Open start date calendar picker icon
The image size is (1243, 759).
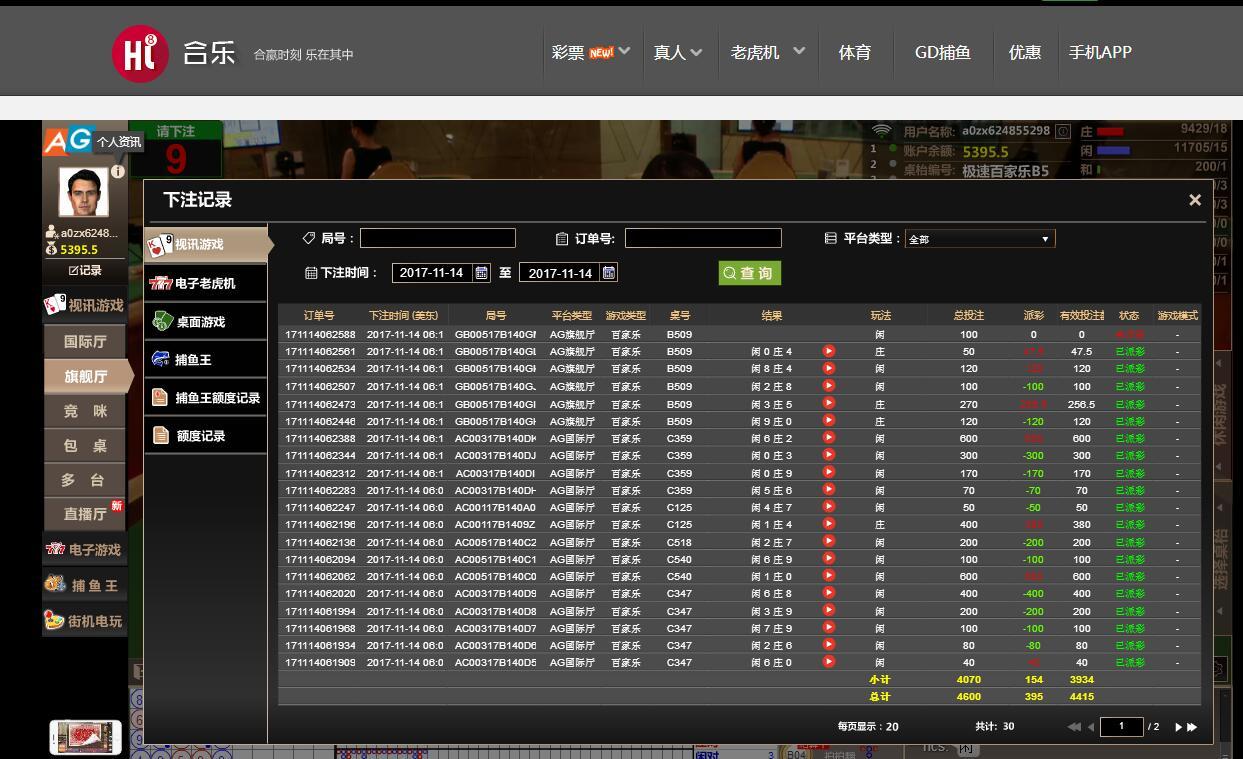tap(482, 273)
